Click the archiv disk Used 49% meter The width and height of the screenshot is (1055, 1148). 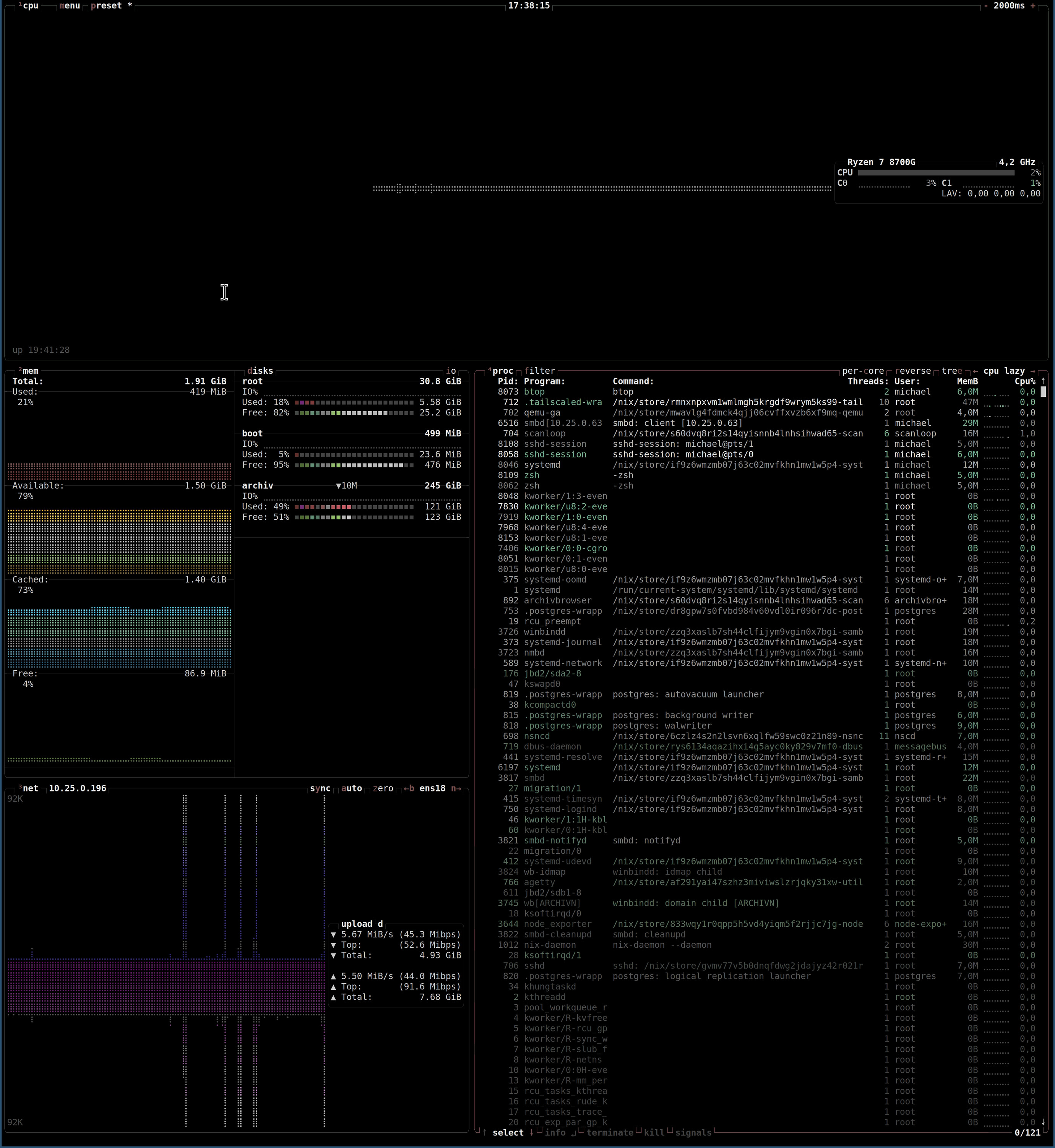[354, 506]
